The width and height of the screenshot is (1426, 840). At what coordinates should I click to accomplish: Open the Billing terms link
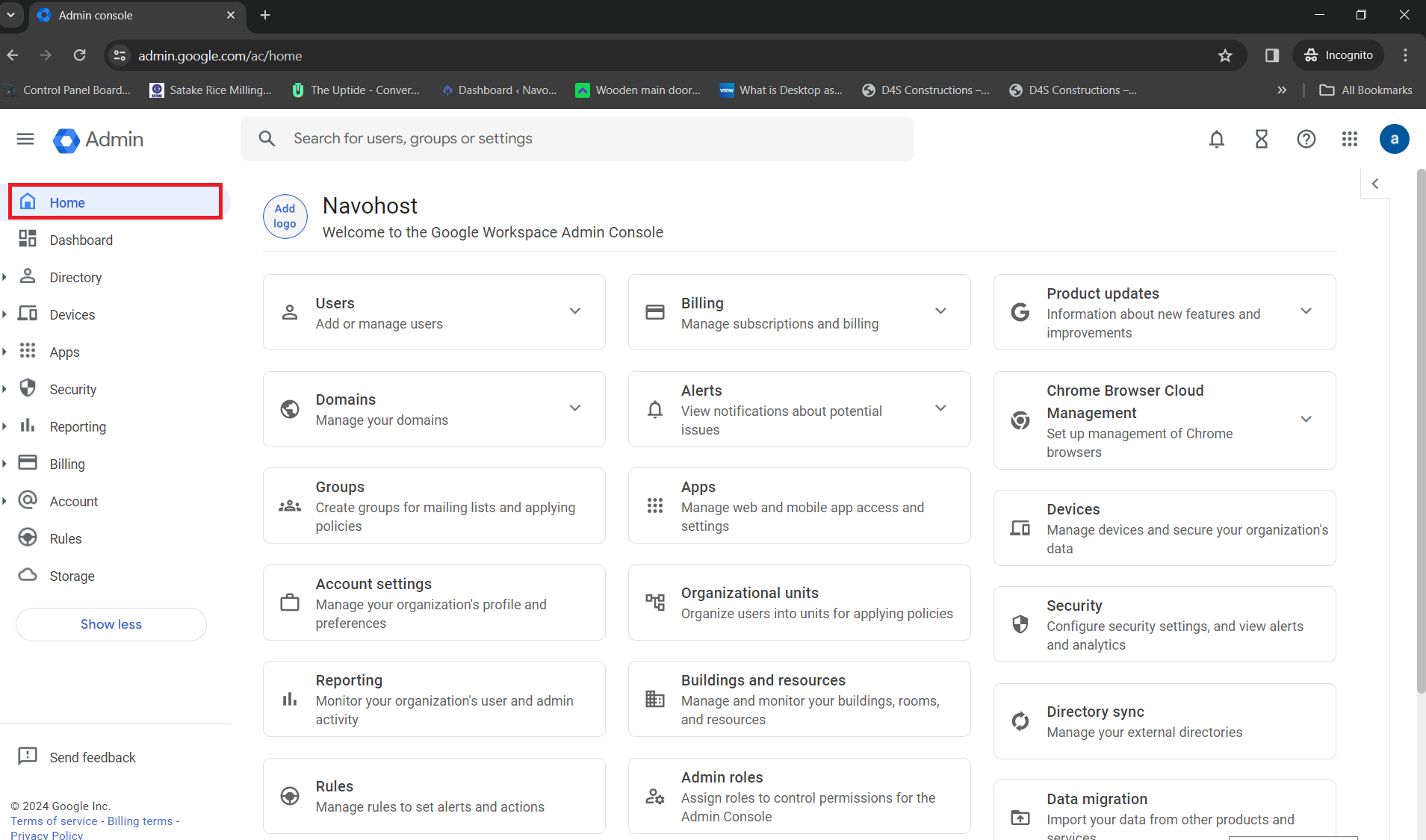(140, 821)
